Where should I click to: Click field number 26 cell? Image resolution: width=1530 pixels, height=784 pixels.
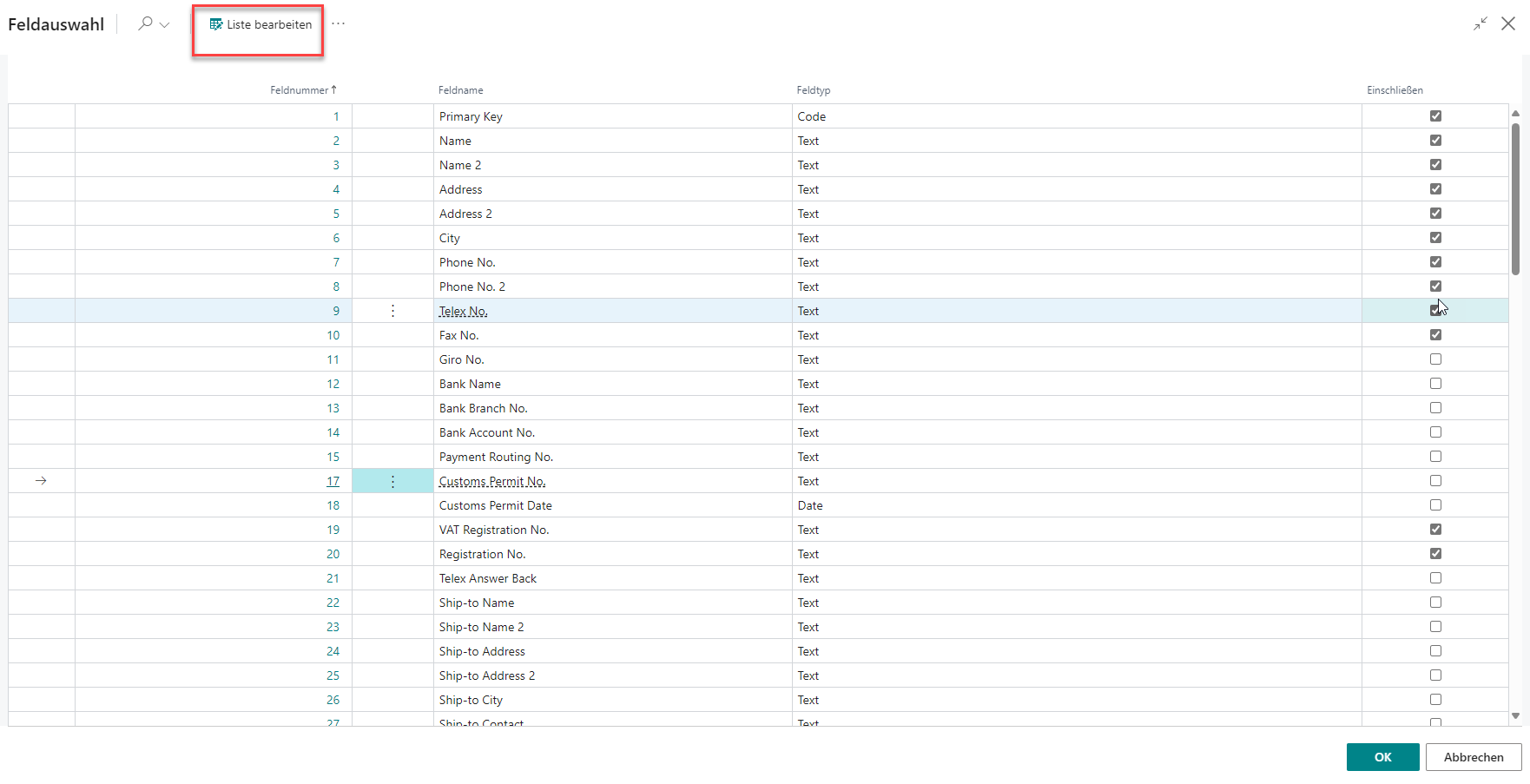pos(214,700)
